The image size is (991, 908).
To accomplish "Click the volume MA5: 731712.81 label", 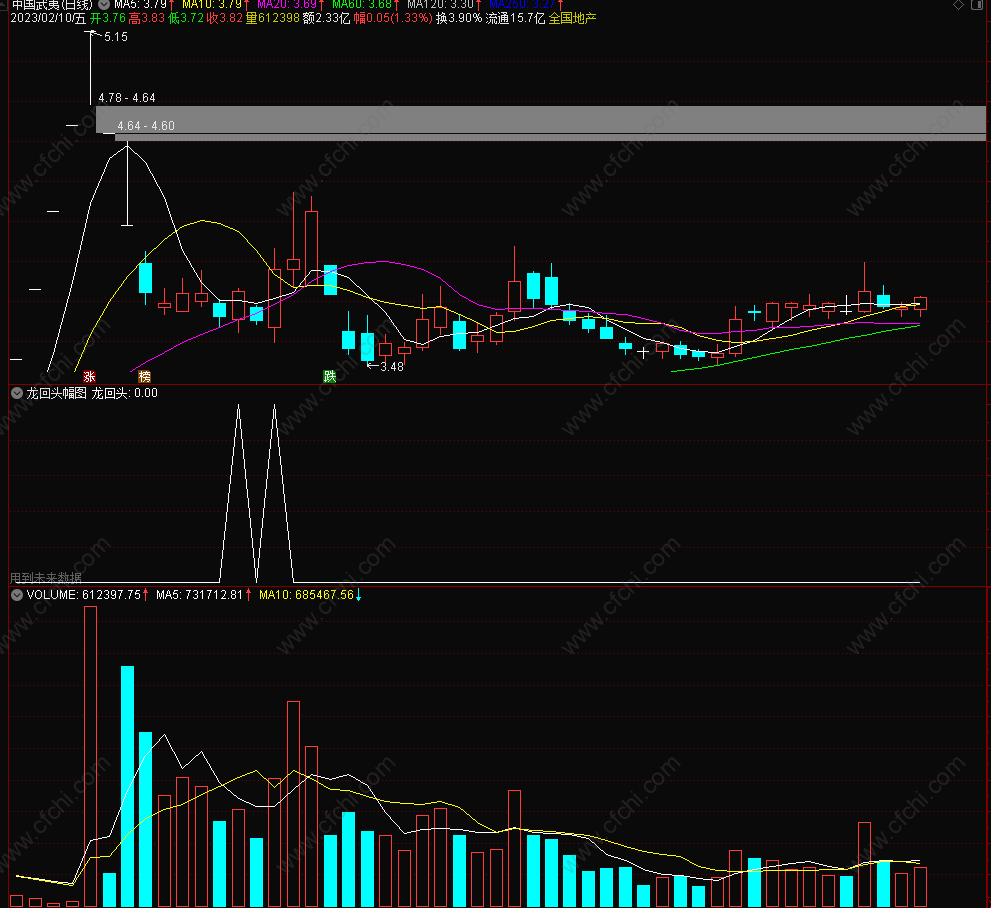I will coord(199,595).
